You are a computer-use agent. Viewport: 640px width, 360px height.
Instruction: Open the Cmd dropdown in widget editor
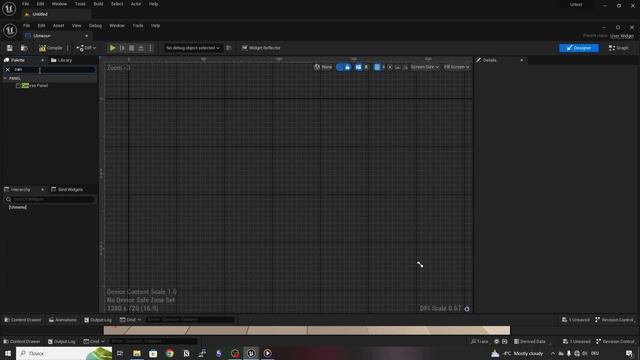click(x=131, y=320)
